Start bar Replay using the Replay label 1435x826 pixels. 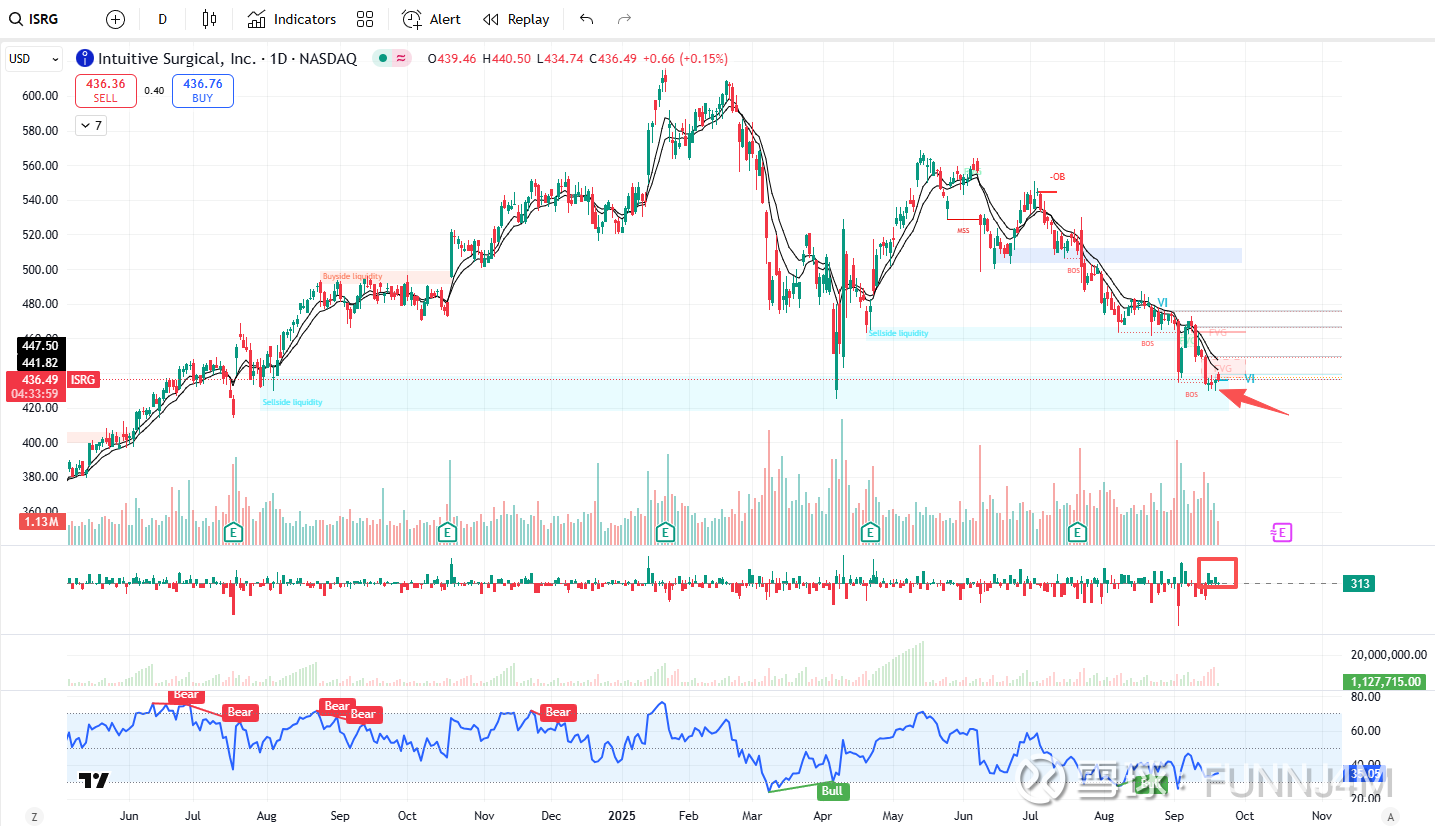click(528, 19)
